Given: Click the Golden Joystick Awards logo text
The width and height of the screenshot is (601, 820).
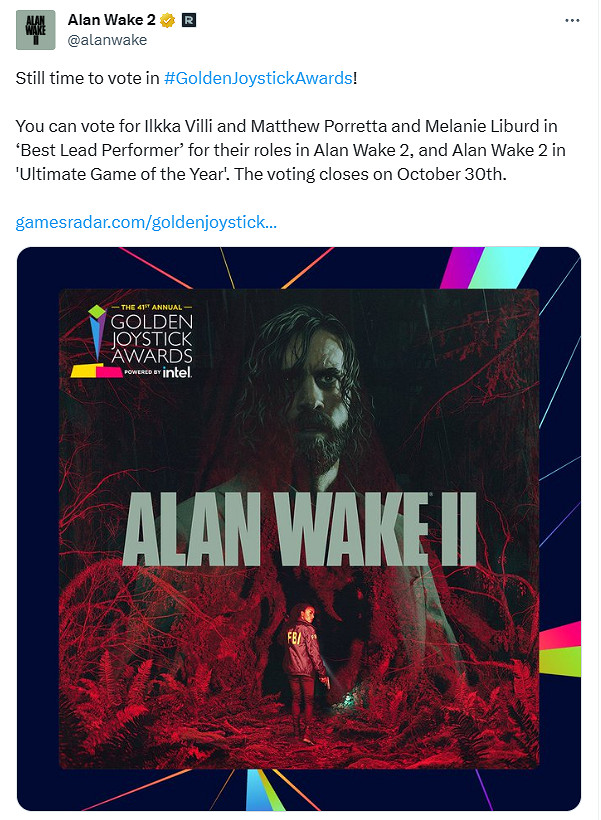Looking at the screenshot, I should click(152, 339).
